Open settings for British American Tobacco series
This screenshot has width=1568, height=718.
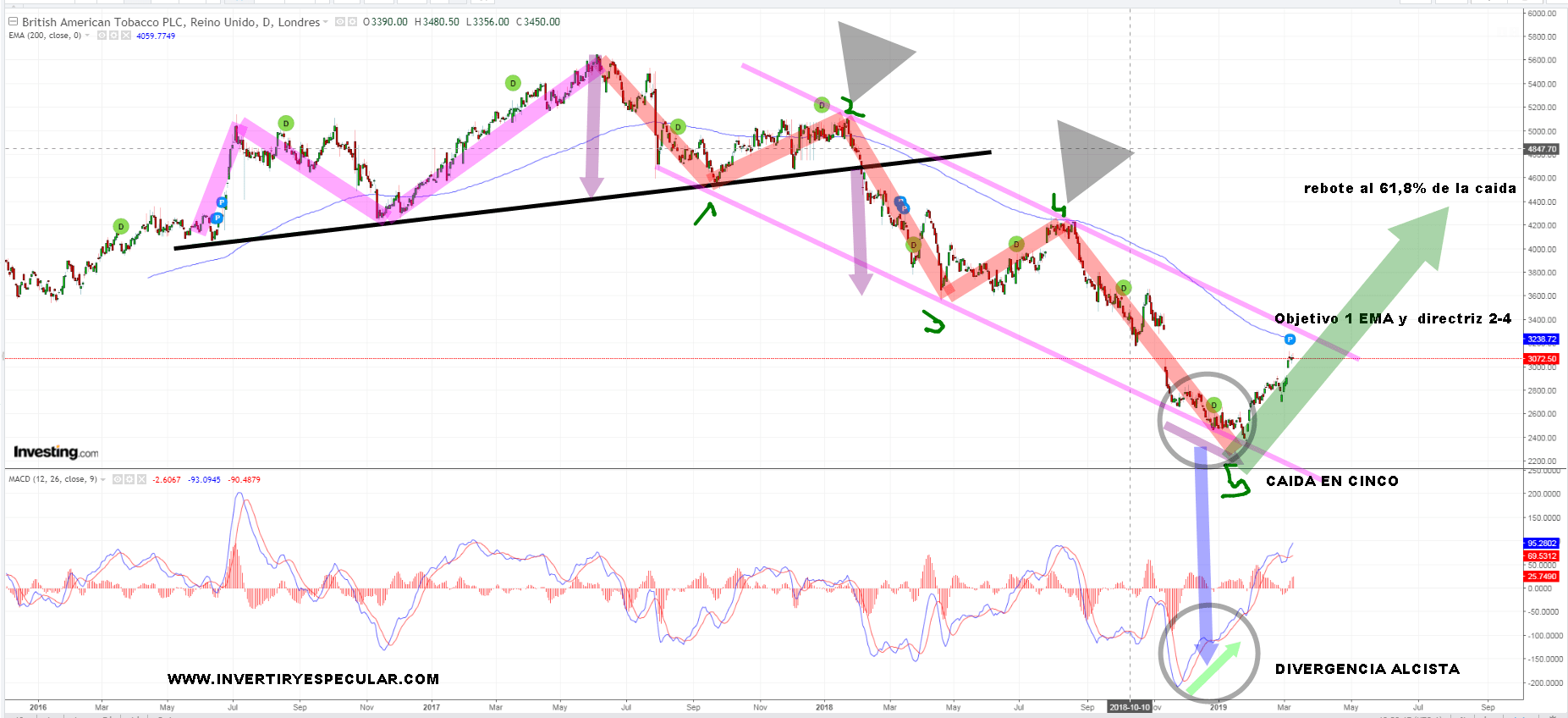tap(352, 22)
